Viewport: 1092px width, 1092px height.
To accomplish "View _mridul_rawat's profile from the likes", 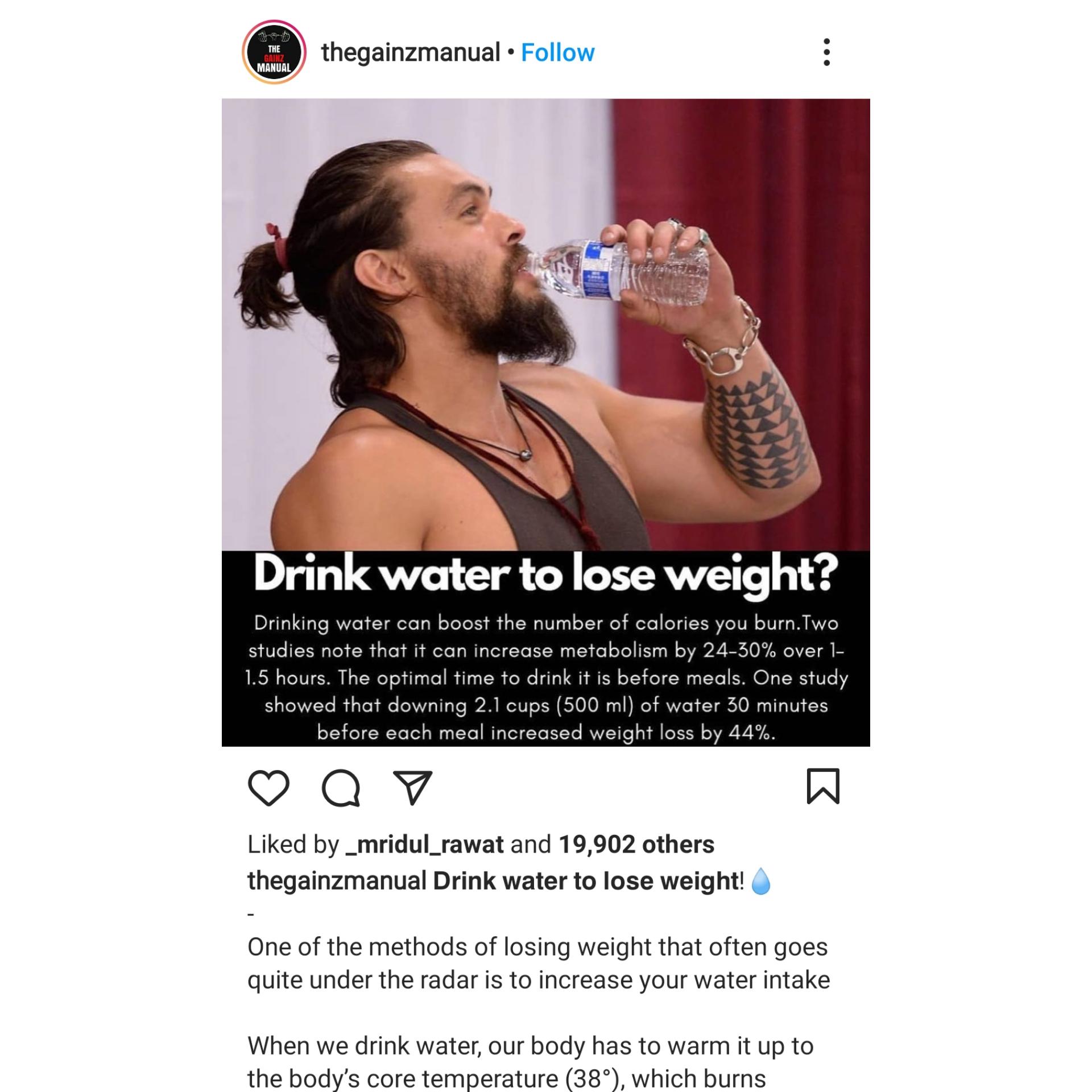I will (425, 845).
